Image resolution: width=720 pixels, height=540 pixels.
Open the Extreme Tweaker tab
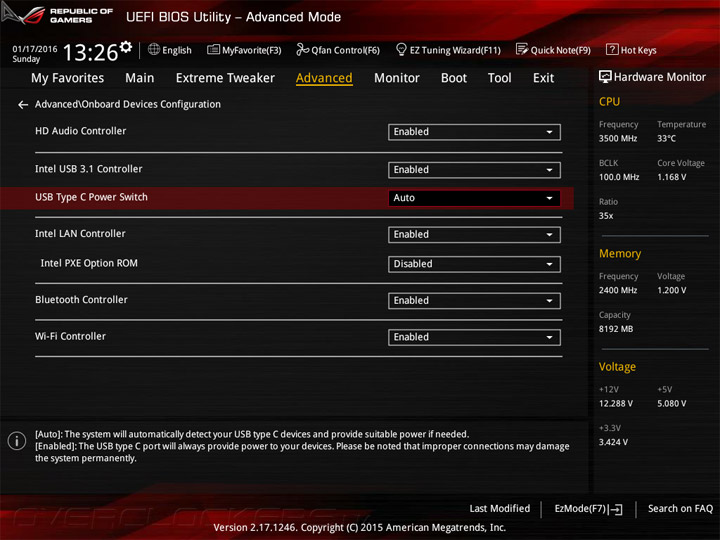coord(225,78)
